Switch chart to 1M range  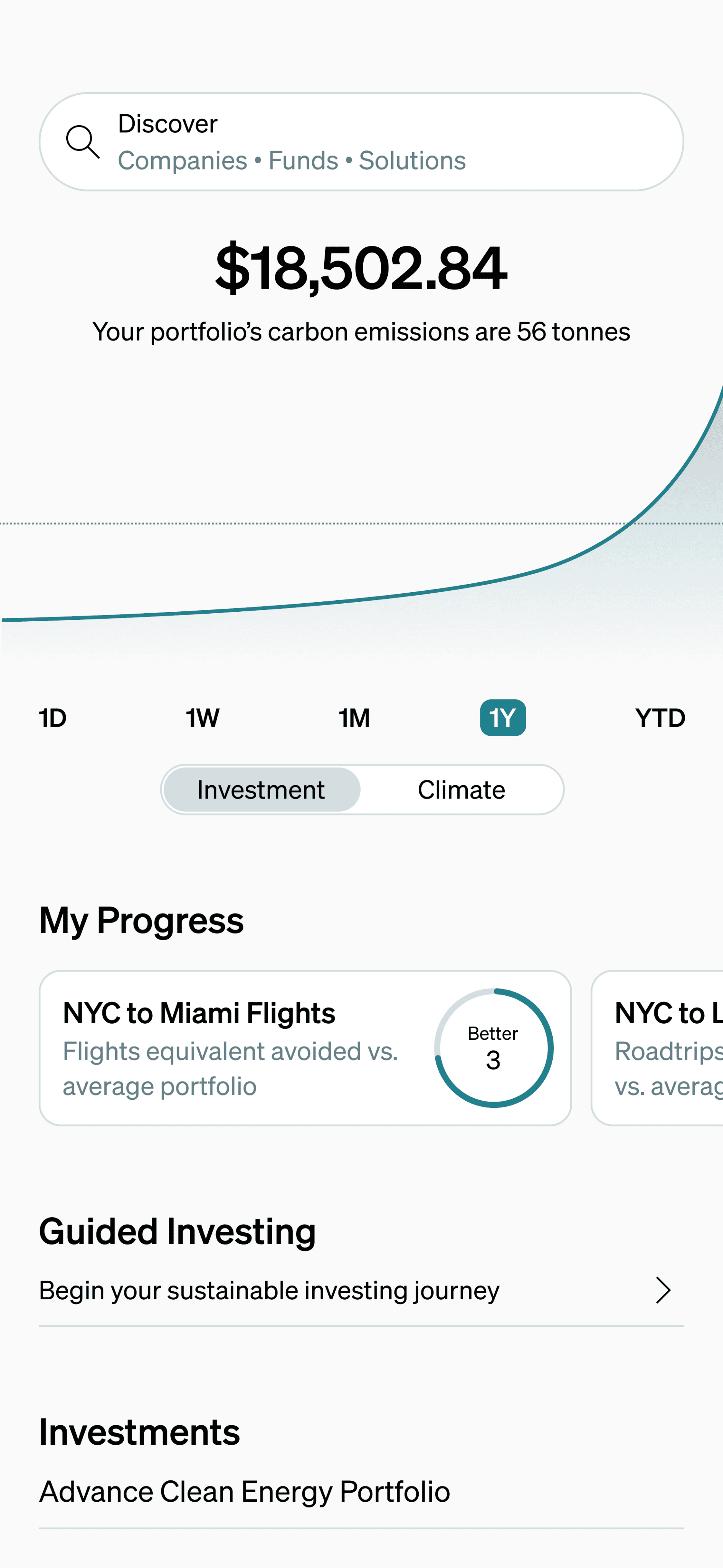354,718
